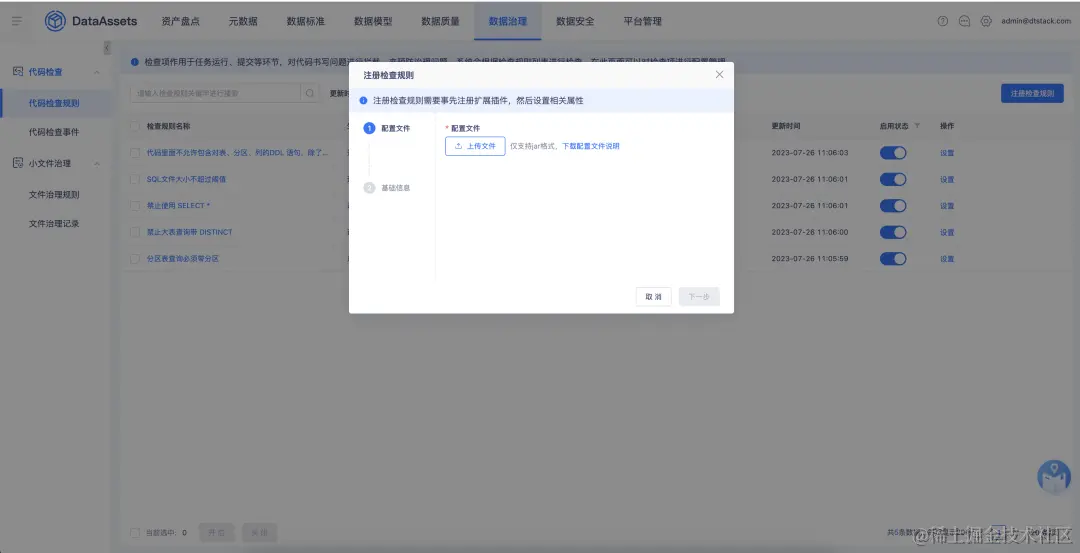Open the 禁止大表查询带 DISTINCT rule link
Image resolution: width=1080 pixels, height=553 pixels.
pos(189,232)
